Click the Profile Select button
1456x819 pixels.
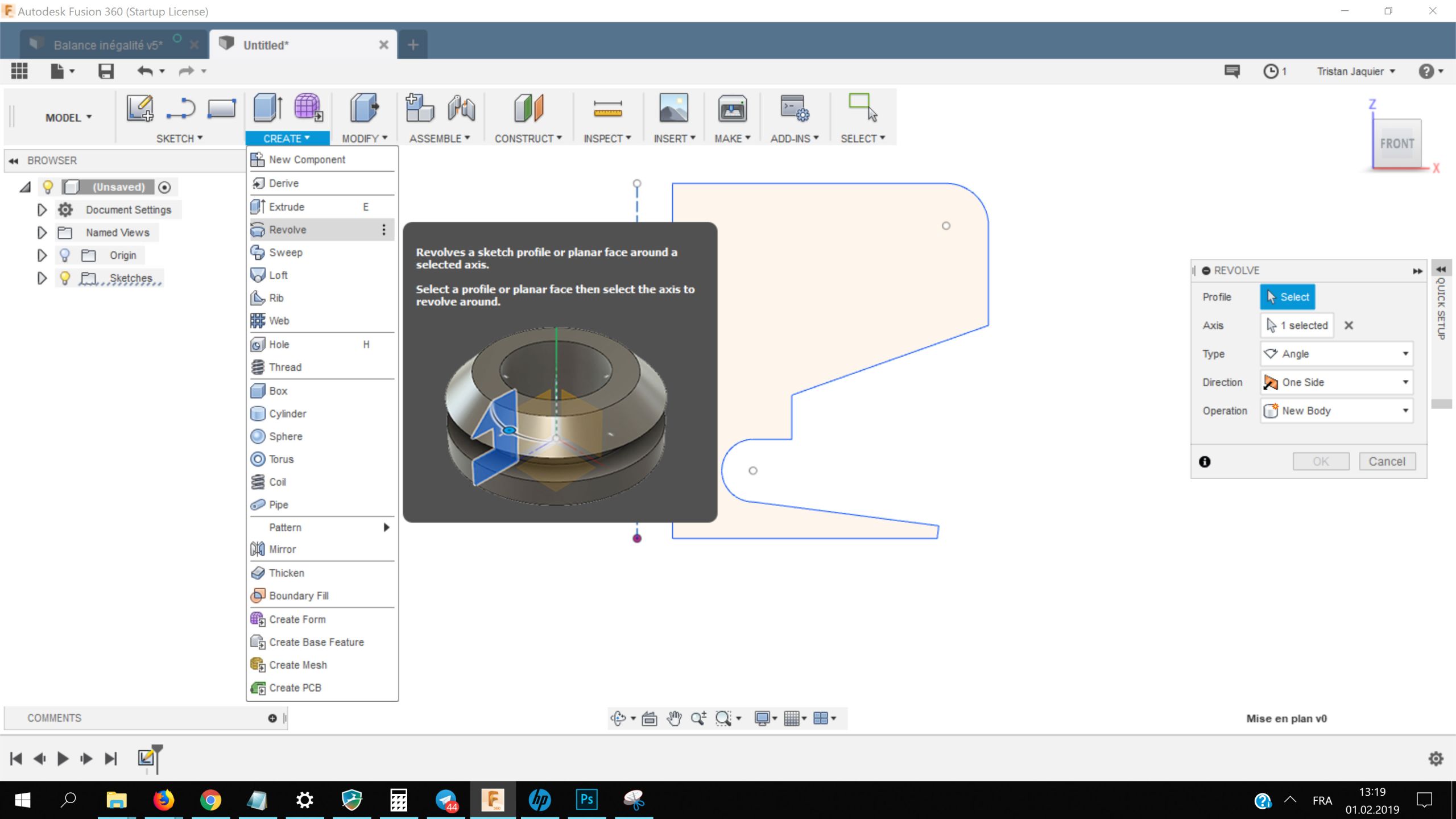pyautogui.click(x=1288, y=297)
